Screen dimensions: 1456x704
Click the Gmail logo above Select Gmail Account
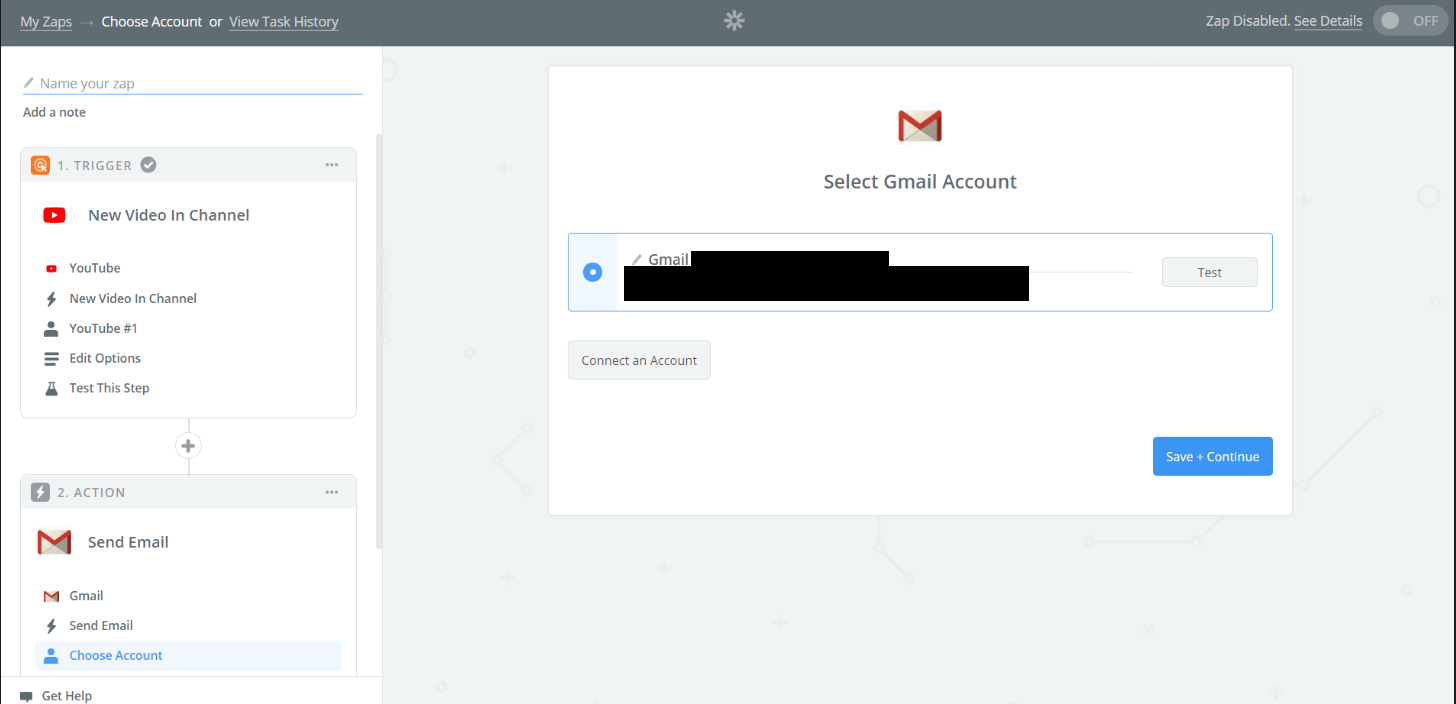(x=920, y=126)
